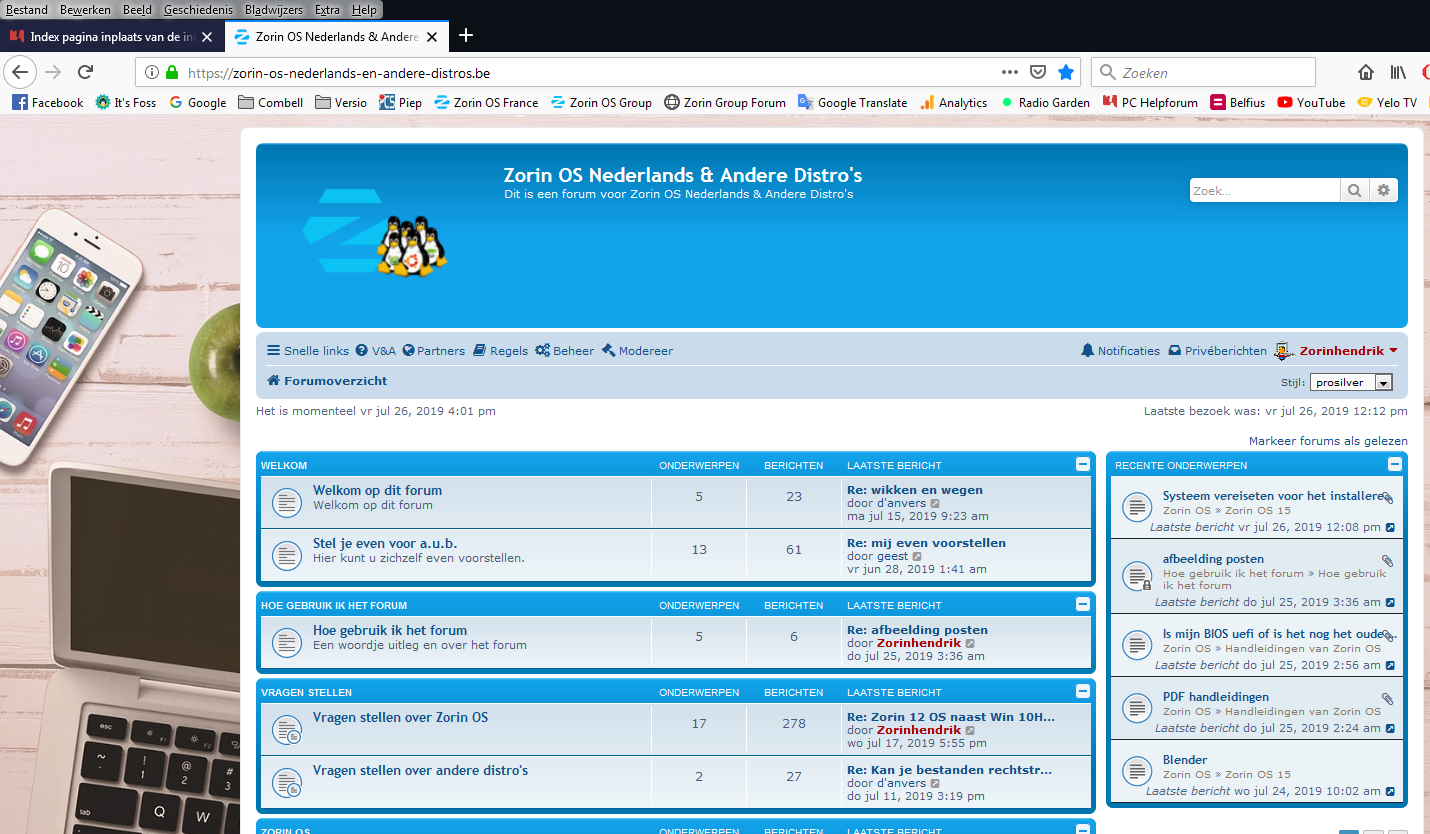This screenshot has width=1430, height=834.
Task: Open Notificaties bell
Action: [1121, 351]
